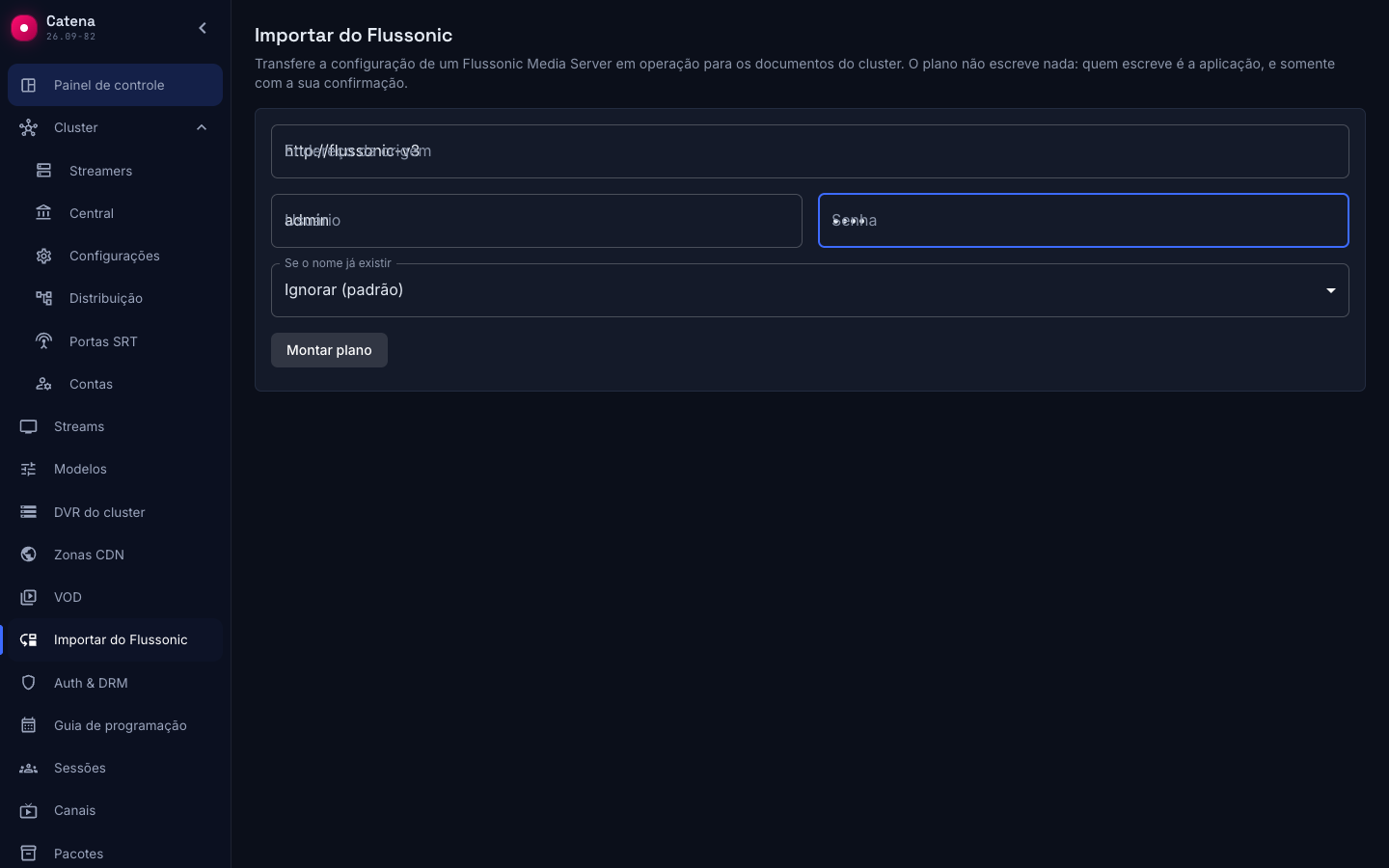Collapse the Cluster section chevron
1389x868 pixels.
202,127
